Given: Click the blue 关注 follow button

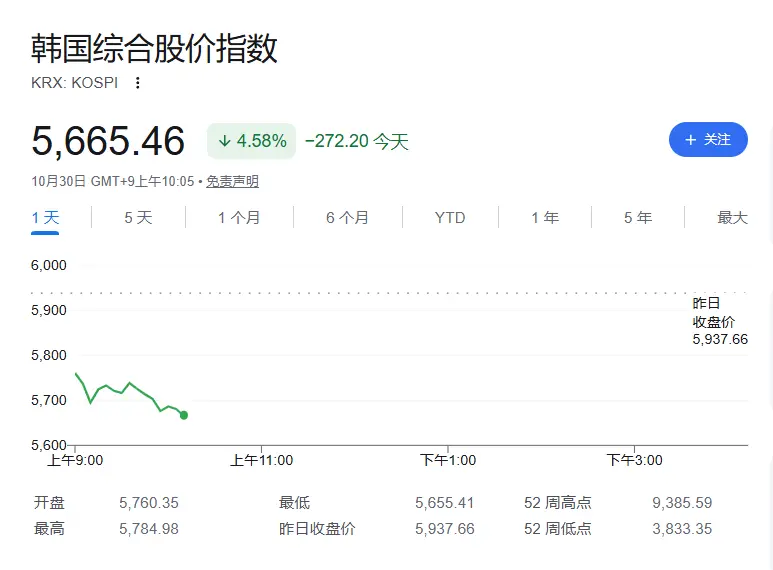Looking at the screenshot, I should coord(708,140).
